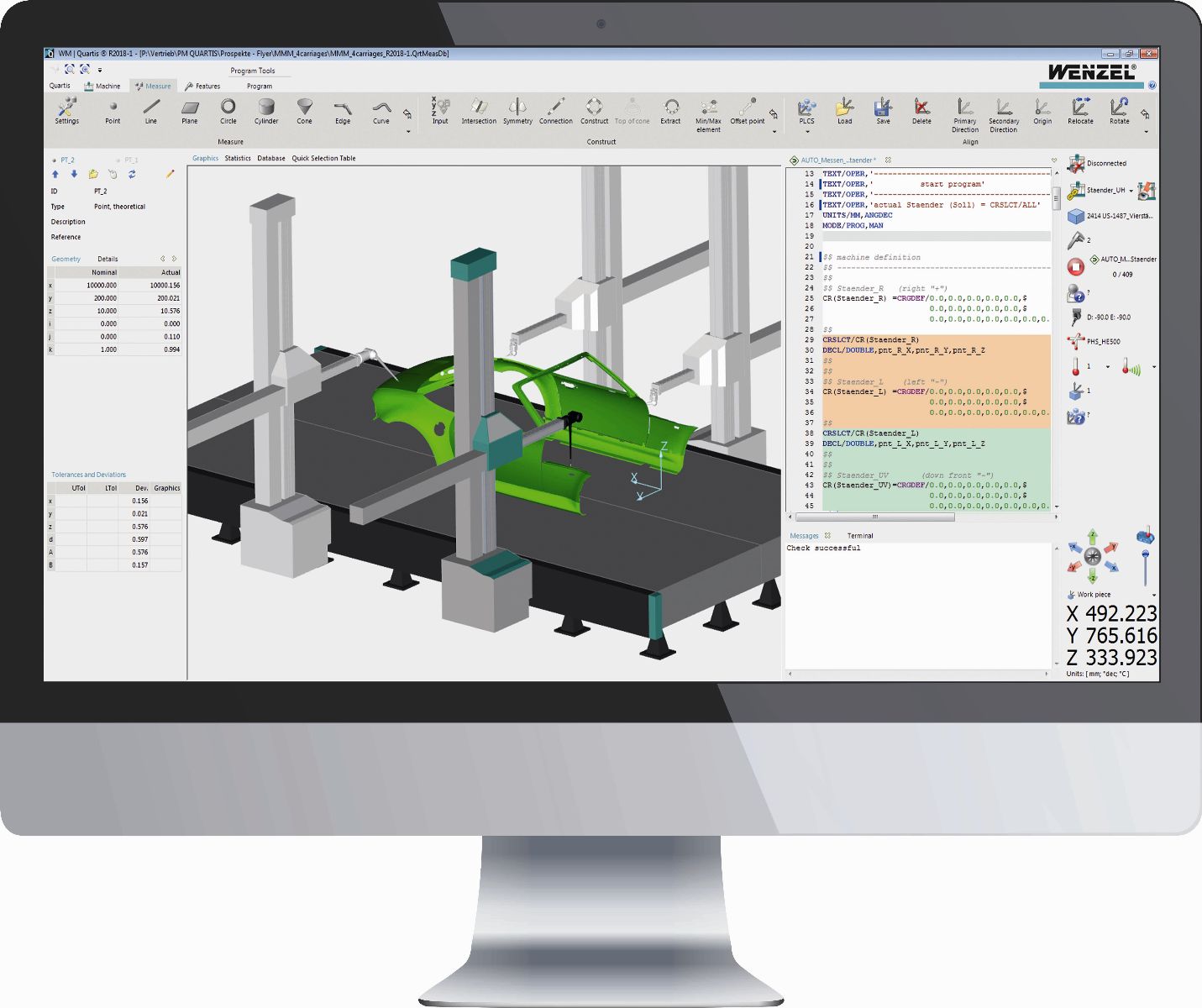This screenshot has width=1202, height=1008.
Task: Click the Relocate alignment icon
Action: [x=1080, y=111]
